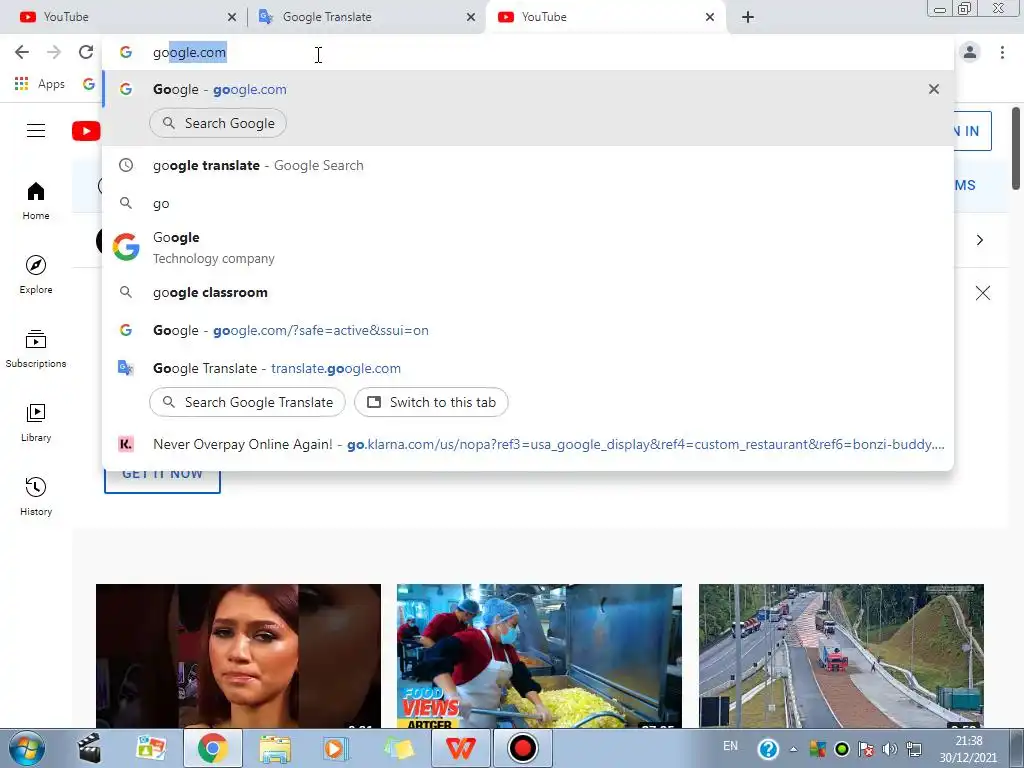Open the sticky notes icon in taskbar
Image resolution: width=1024 pixels, height=768 pixels.
pos(399,748)
